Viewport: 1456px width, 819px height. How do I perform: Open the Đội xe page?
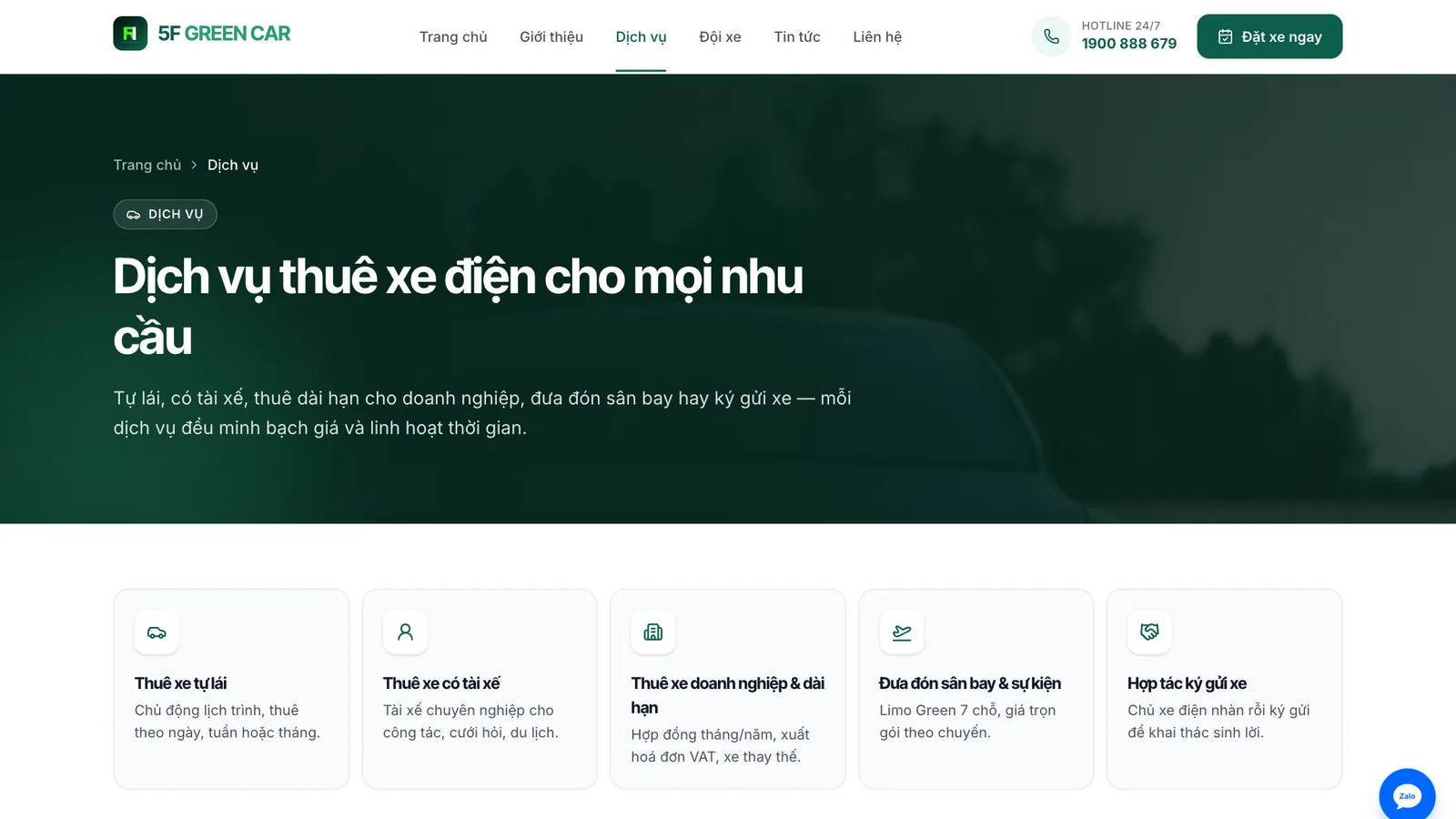tap(720, 36)
